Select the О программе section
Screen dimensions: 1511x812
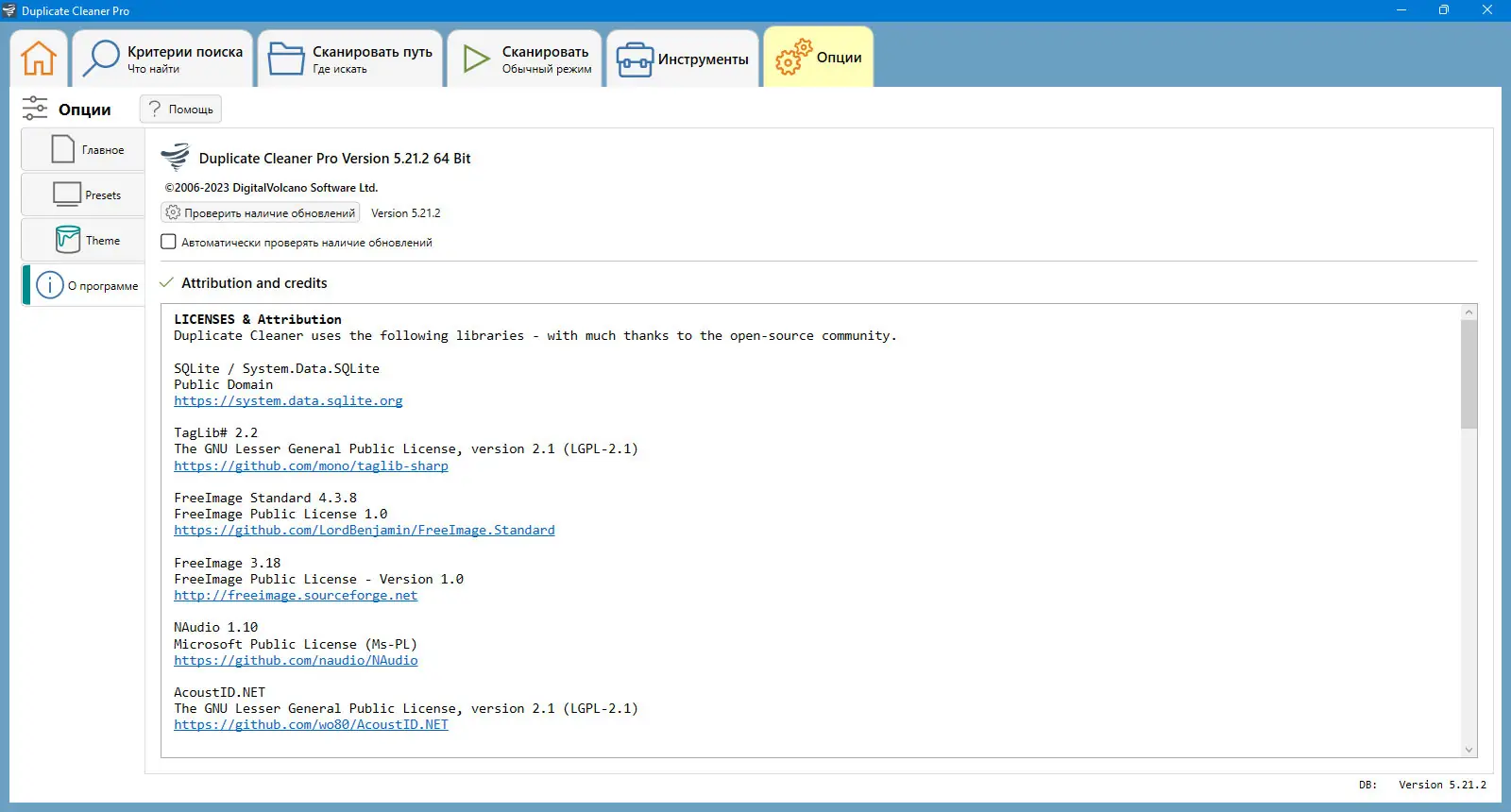83,285
